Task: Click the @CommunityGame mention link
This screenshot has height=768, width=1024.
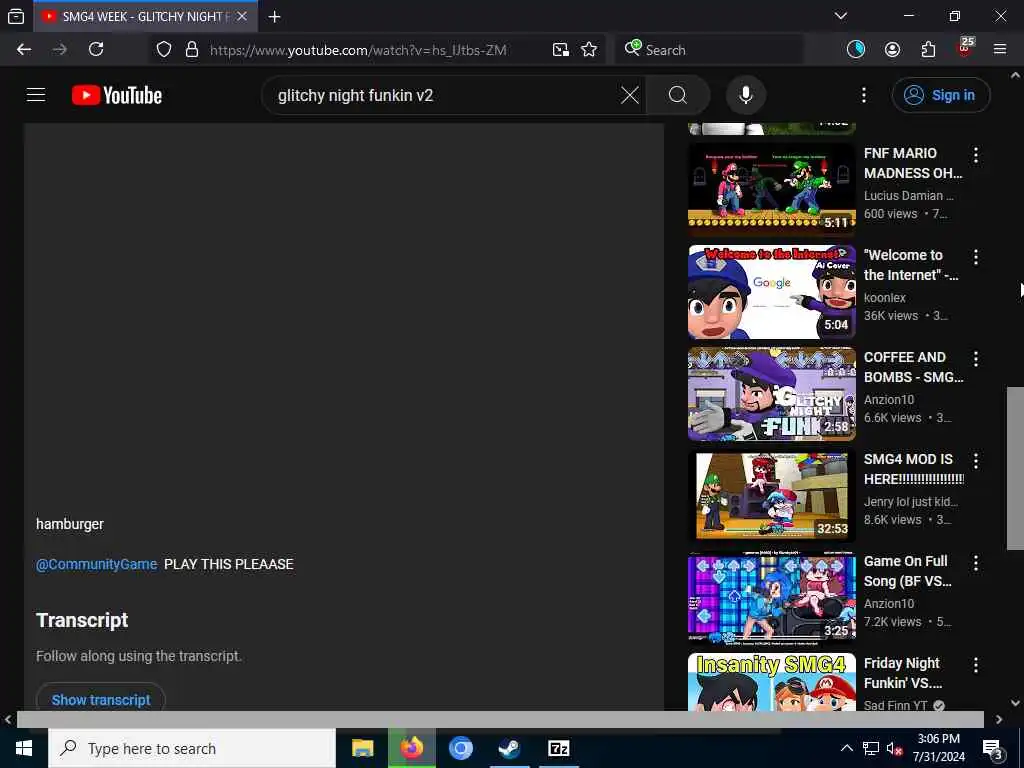Action: point(97,564)
